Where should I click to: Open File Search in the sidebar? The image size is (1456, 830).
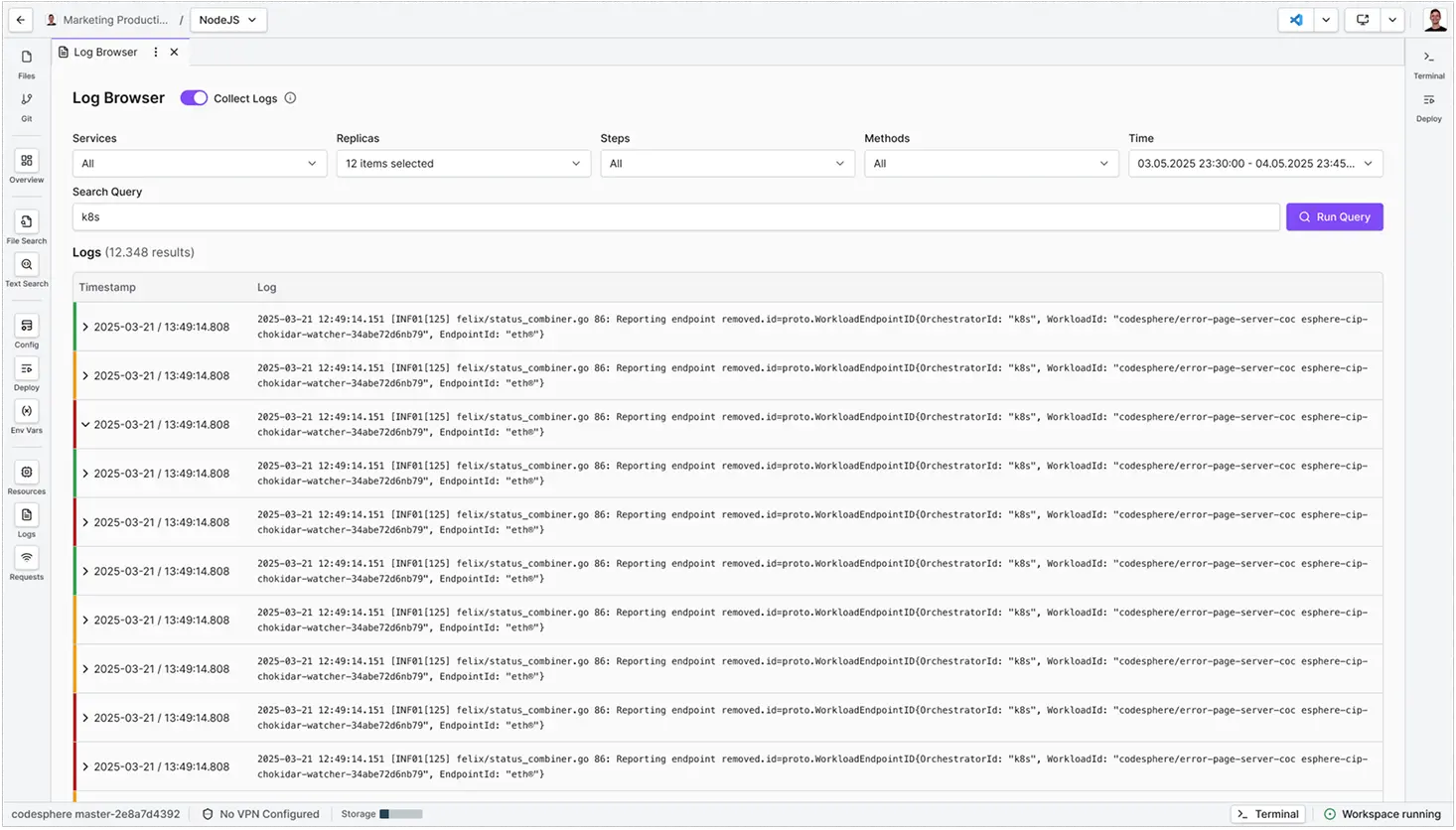pyautogui.click(x=27, y=227)
